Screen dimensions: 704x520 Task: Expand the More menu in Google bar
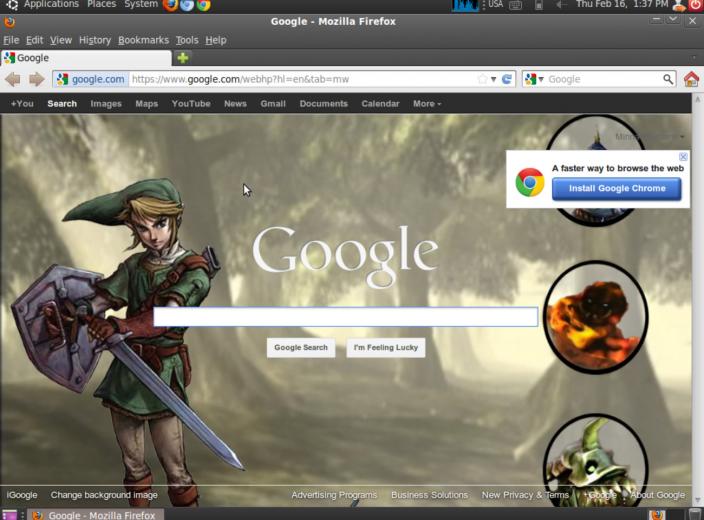(x=427, y=104)
